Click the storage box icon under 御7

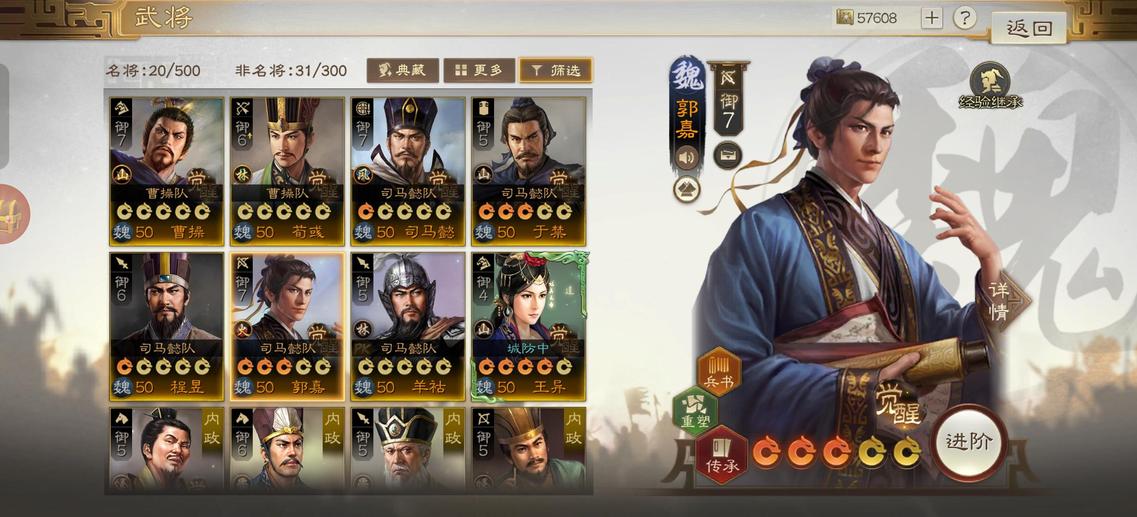(727, 154)
